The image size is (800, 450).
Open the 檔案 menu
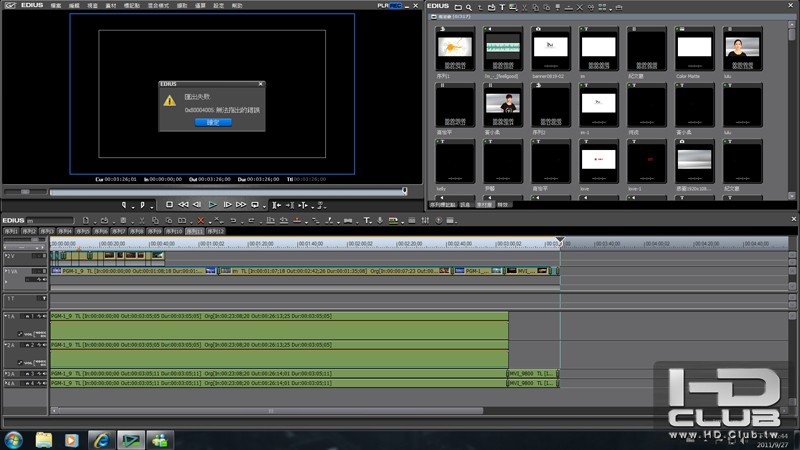click(56, 6)
